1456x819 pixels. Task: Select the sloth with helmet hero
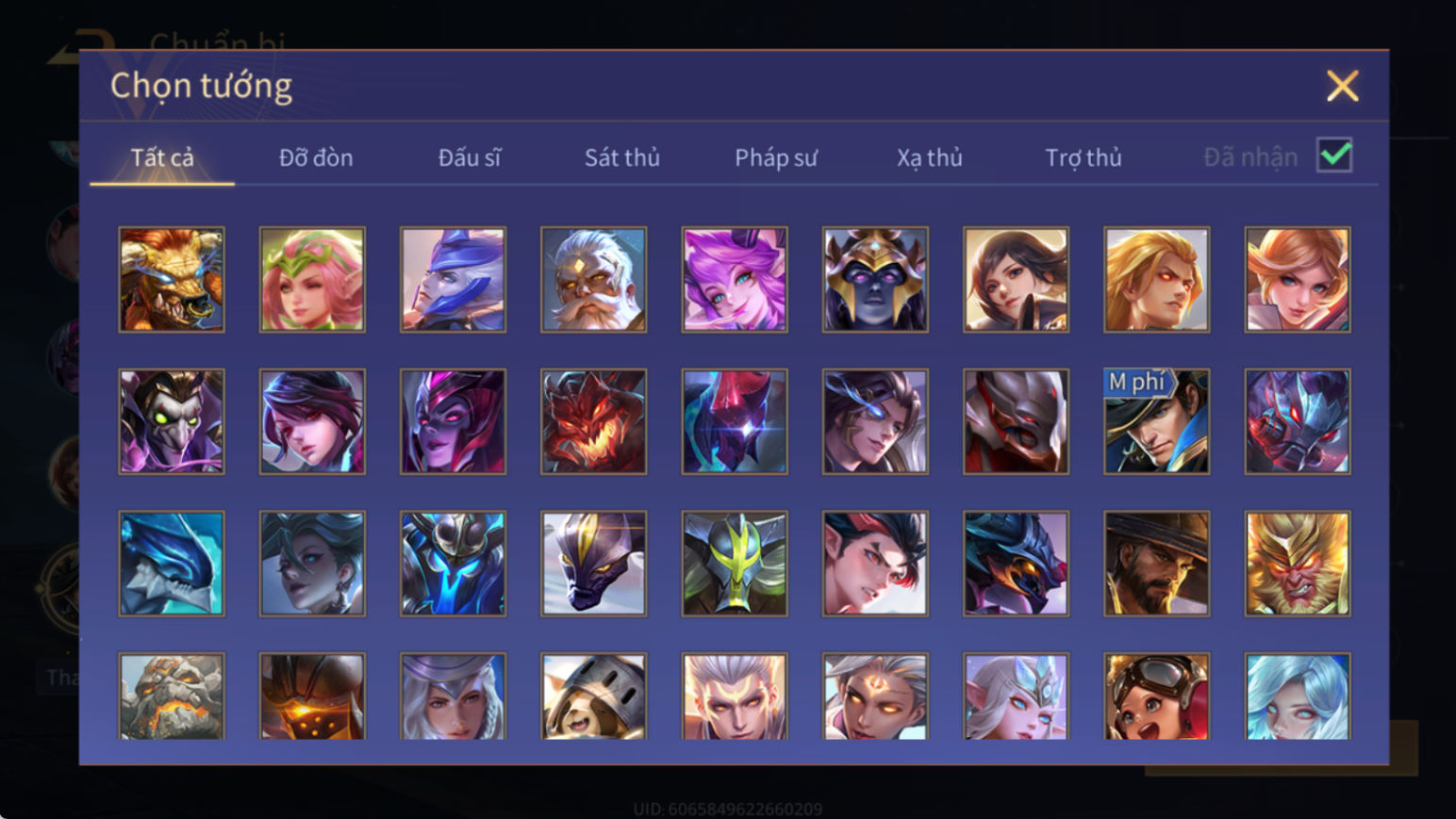click(x=594, y=696)
